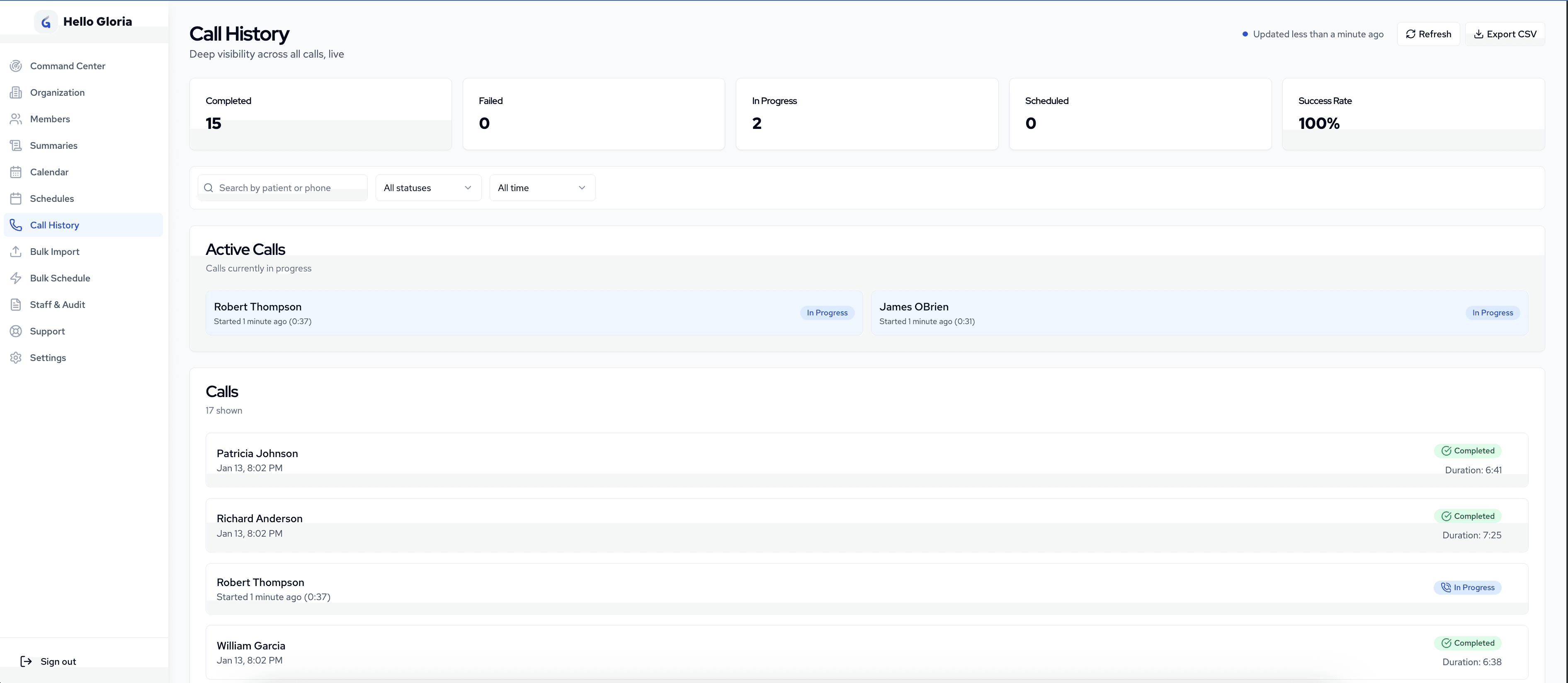The height and width of the screenshot is (683, 1568).
Task: Export calls as CSV
Action: pos(1505,34)
